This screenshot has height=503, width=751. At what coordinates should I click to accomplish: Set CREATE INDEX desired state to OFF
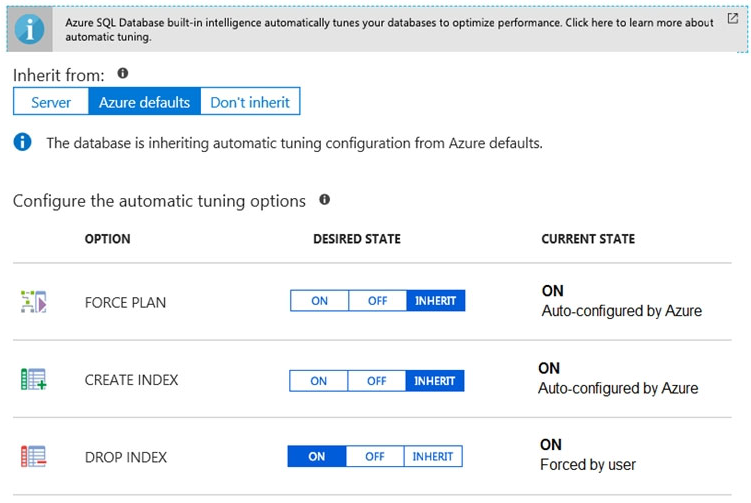376,381
